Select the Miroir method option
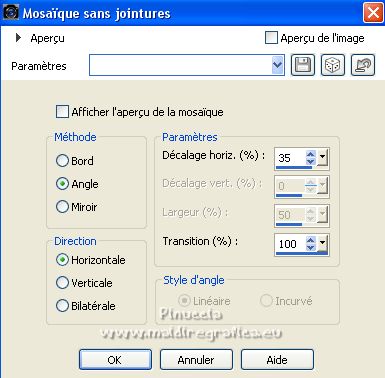Screen dimensions: 385x378 [x=62, y=207]
